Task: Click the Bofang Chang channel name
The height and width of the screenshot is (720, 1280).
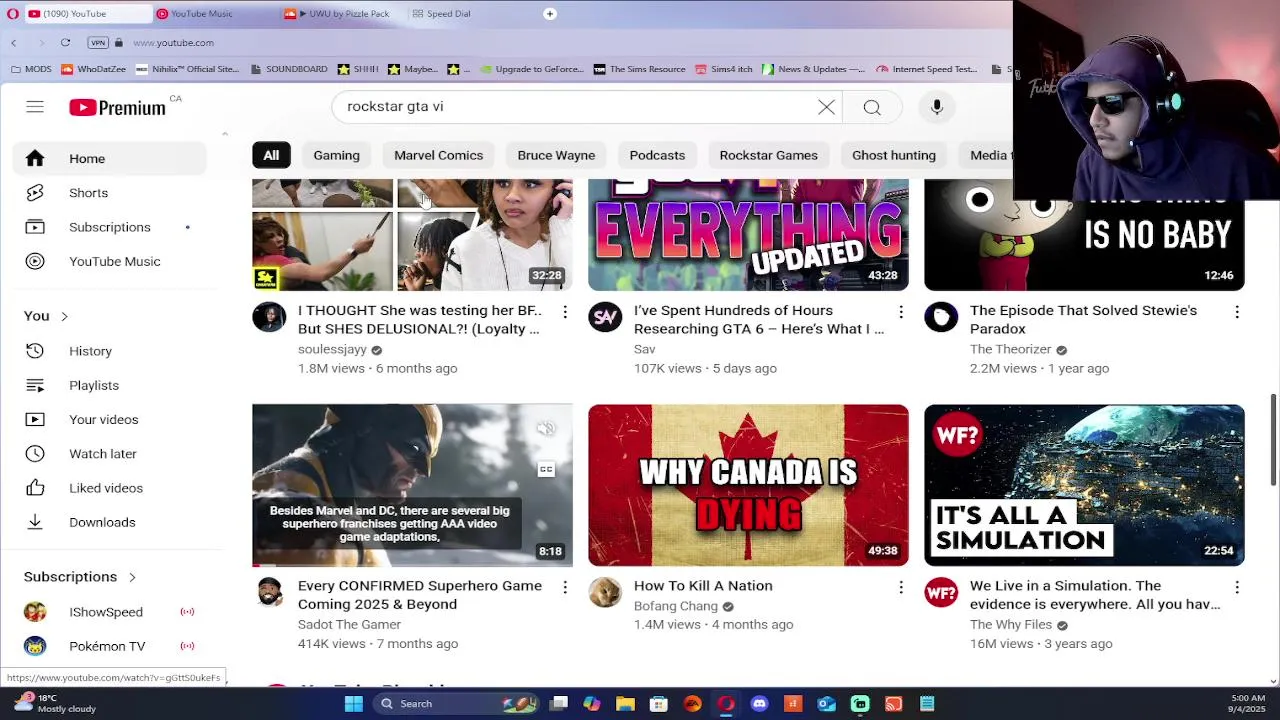Action: [x=676, y=606]
